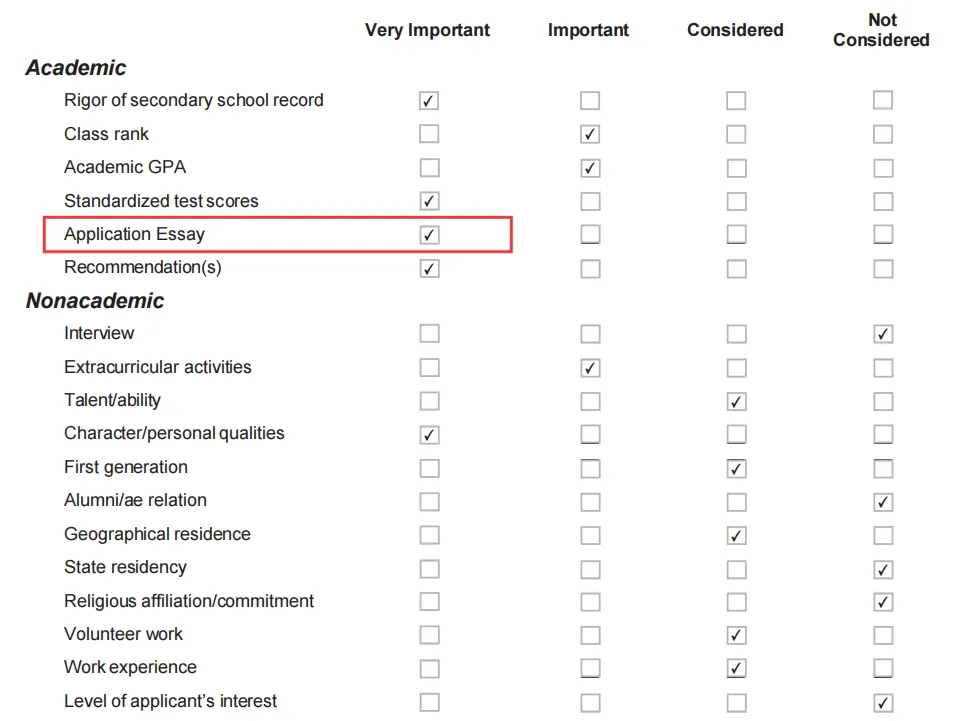The width and height of the screenshot is (966, 721).
Task: Tick Important box for Rigor of secondary school record
Action: click(590, 100)
